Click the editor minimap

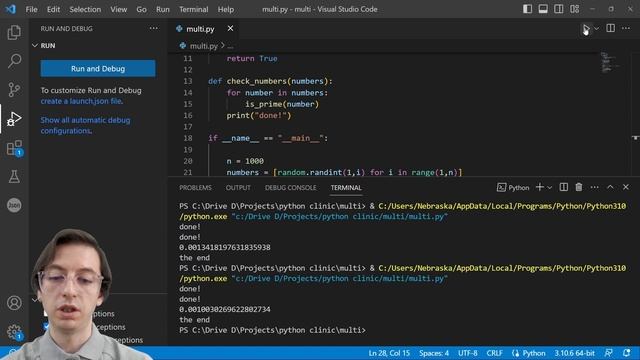(609, 62)
